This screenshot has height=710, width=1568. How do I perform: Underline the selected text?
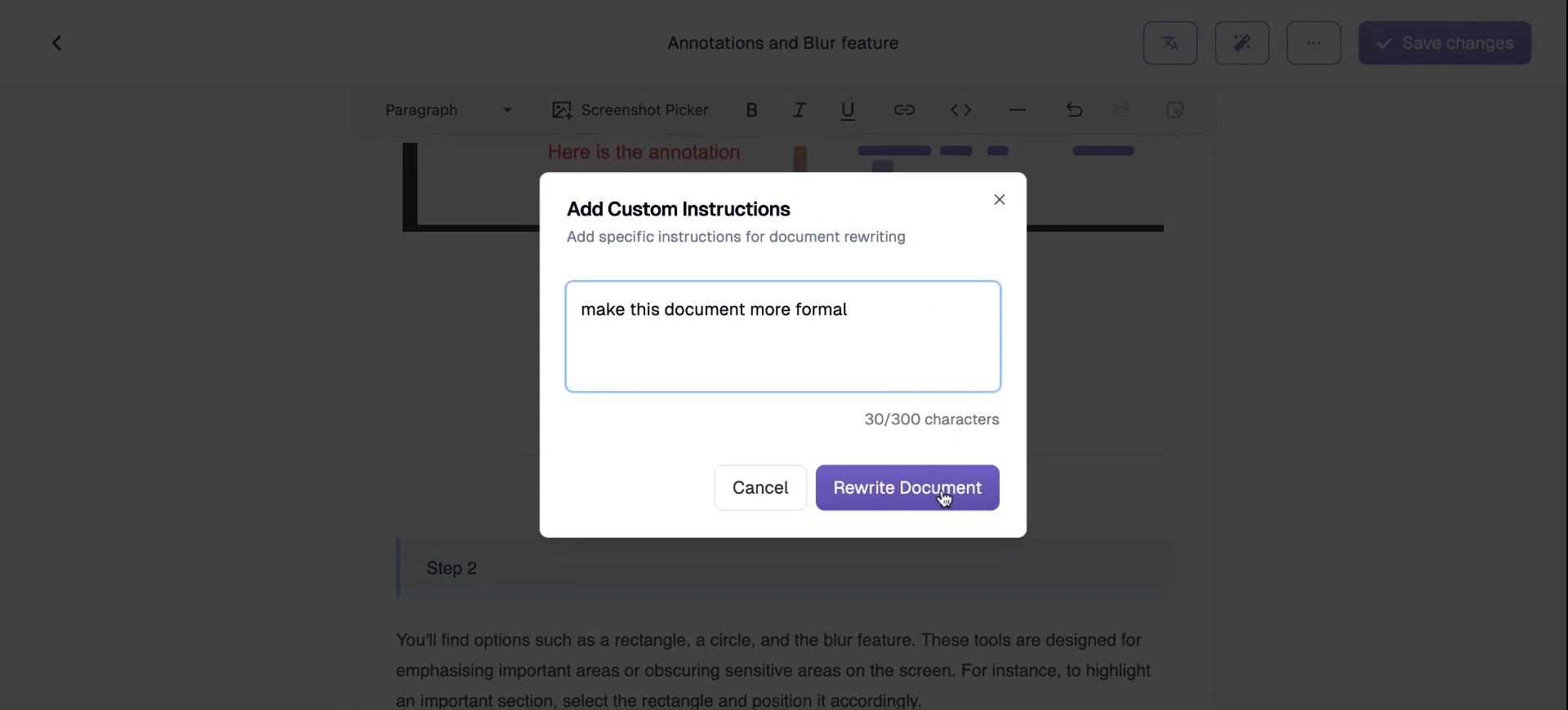click(849, 110)
